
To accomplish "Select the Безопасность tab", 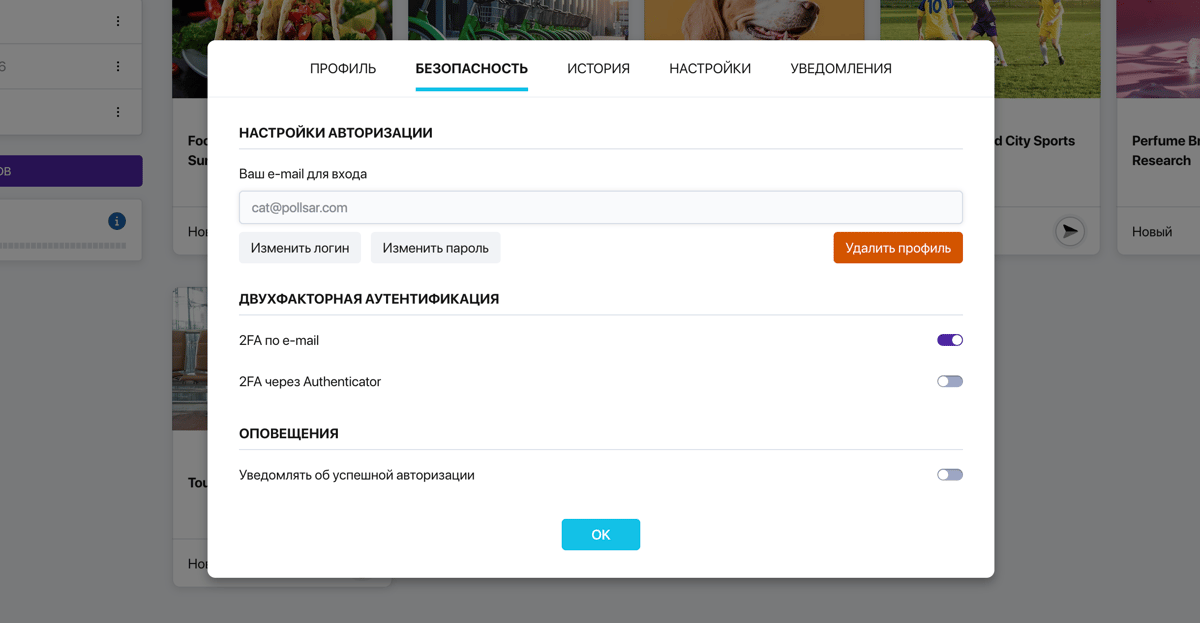I will 472,69.
